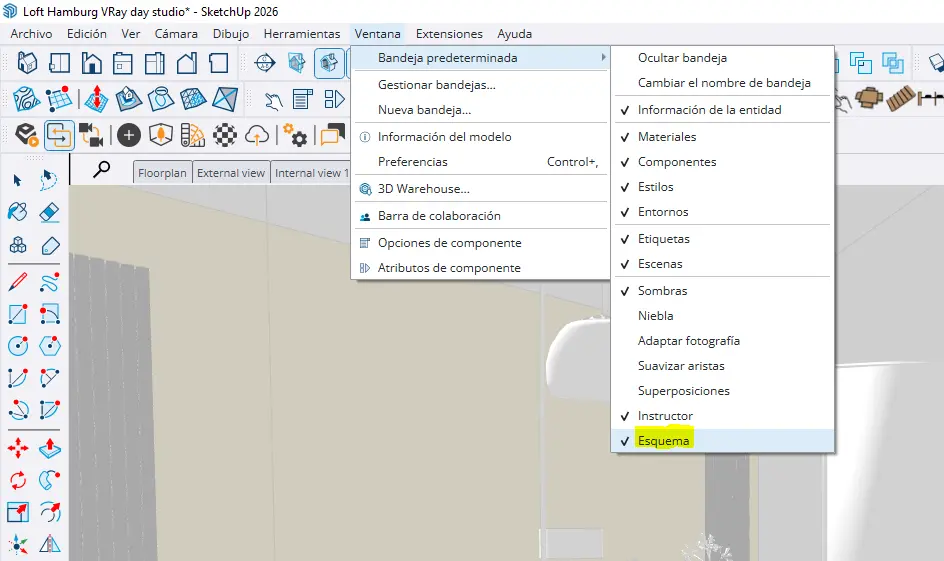Select the Flip Edge sandbox tool
This screenshot has height=561, width=944.
click(225, 99)
